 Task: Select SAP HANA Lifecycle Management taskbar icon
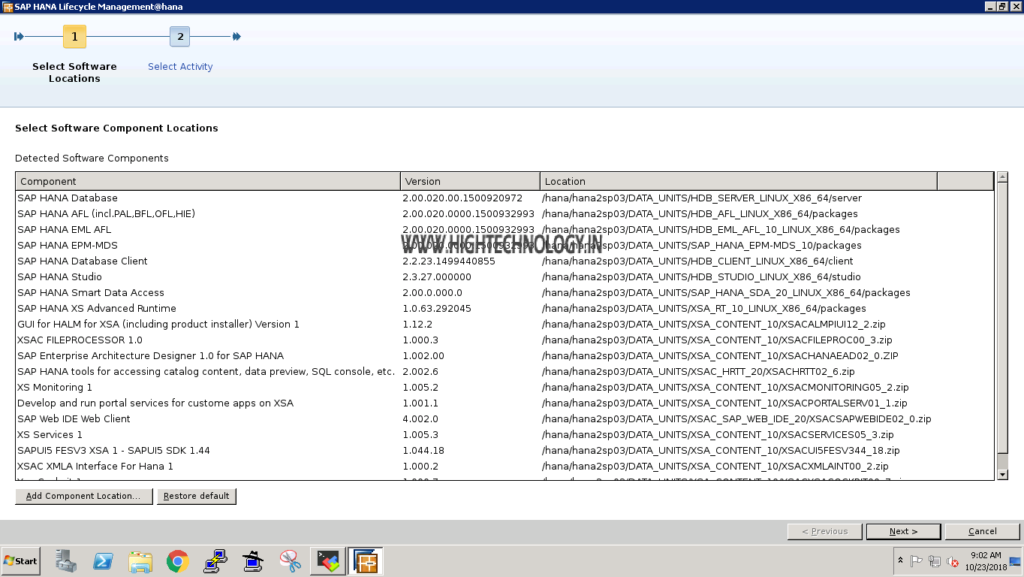(x=365, y=561)
